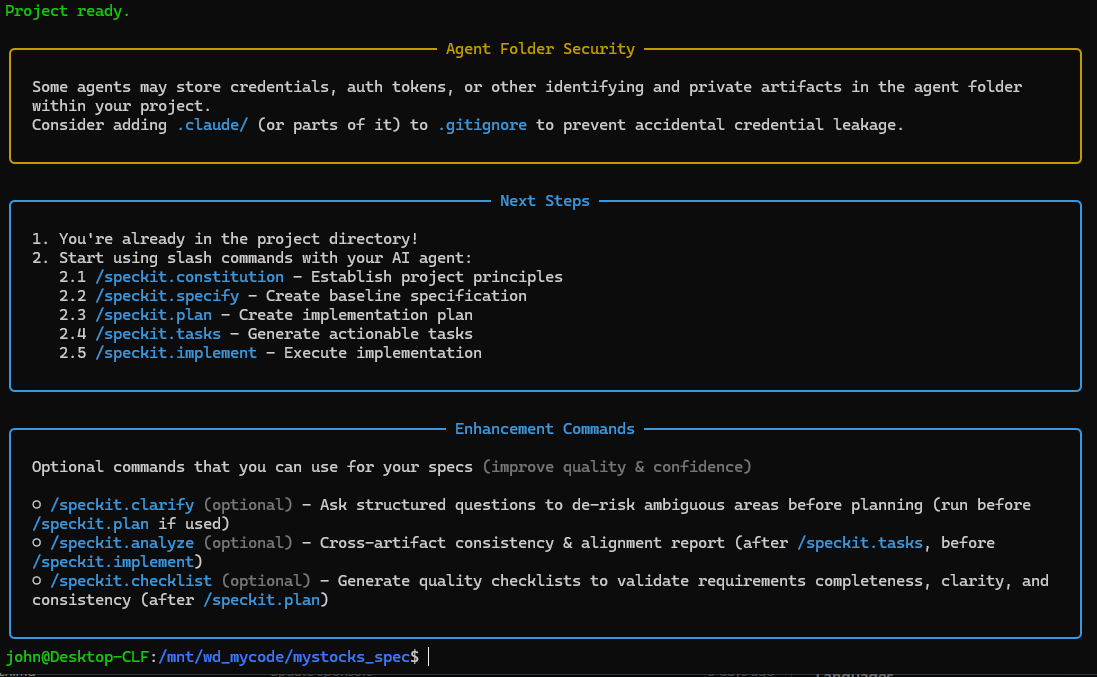Click the /mnt/wd_mycode/mystocks_spec path in prompt
Viewport: 1097px width, 677px height.
[x=284, y=657]
